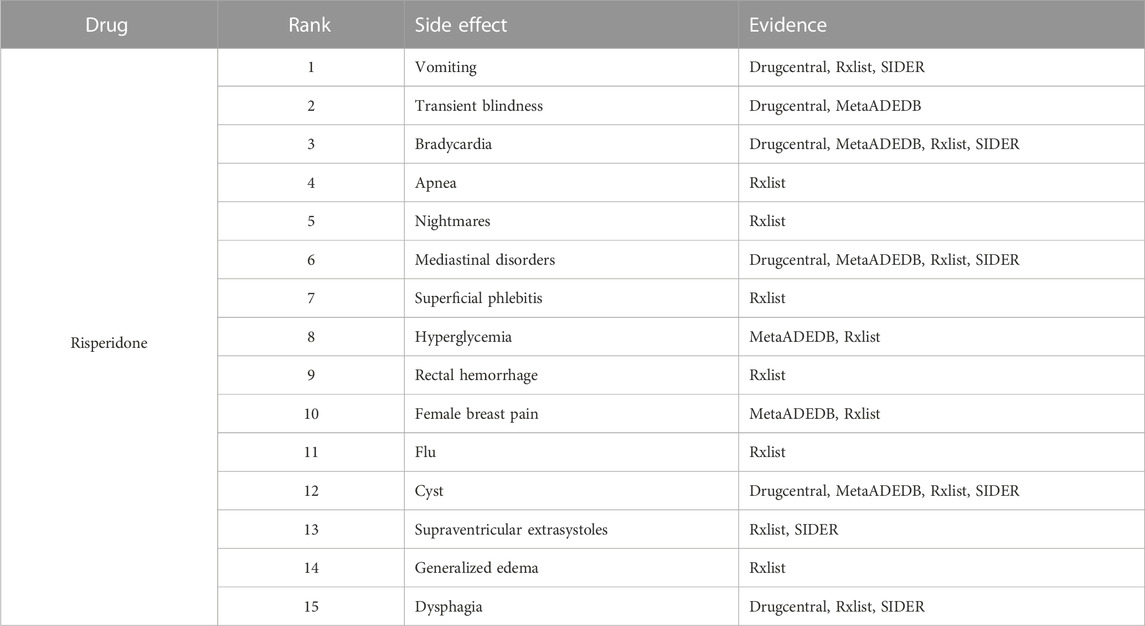Click the Side effect column header
Screen dimensions: 1145x626
click(x=461, y=25)
